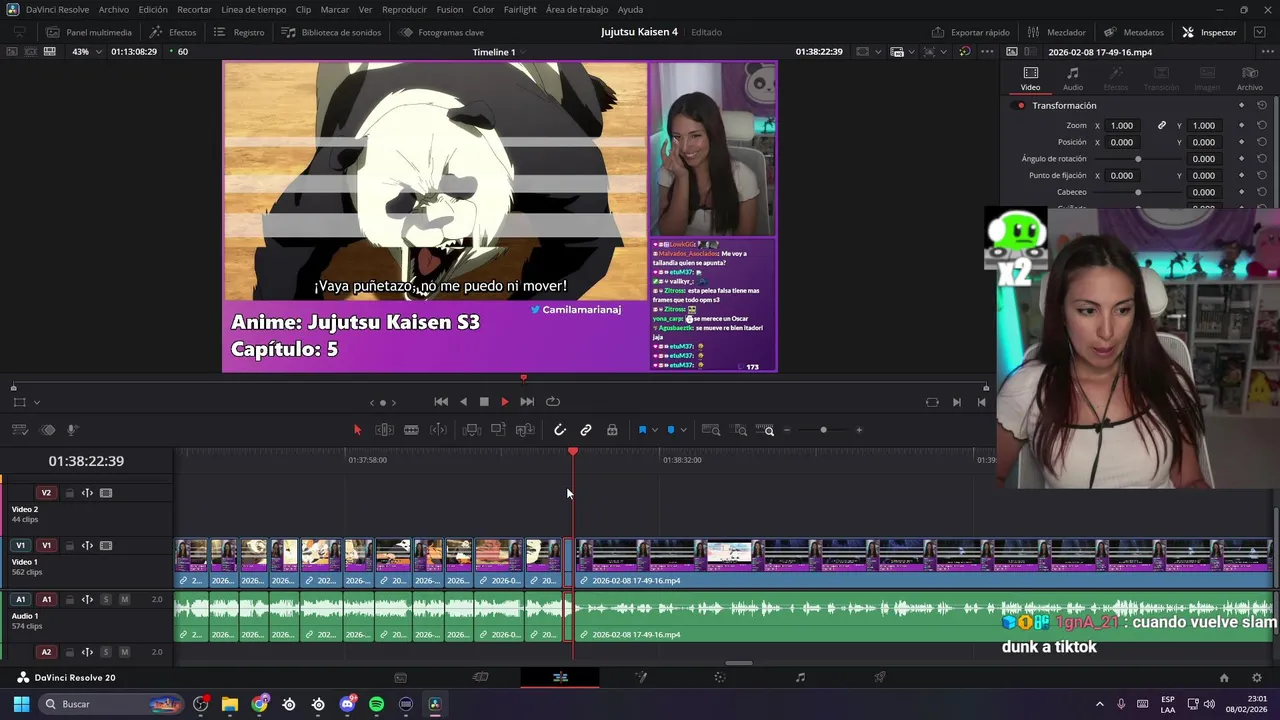Add keyframe for Posición

coord(1242,142)
